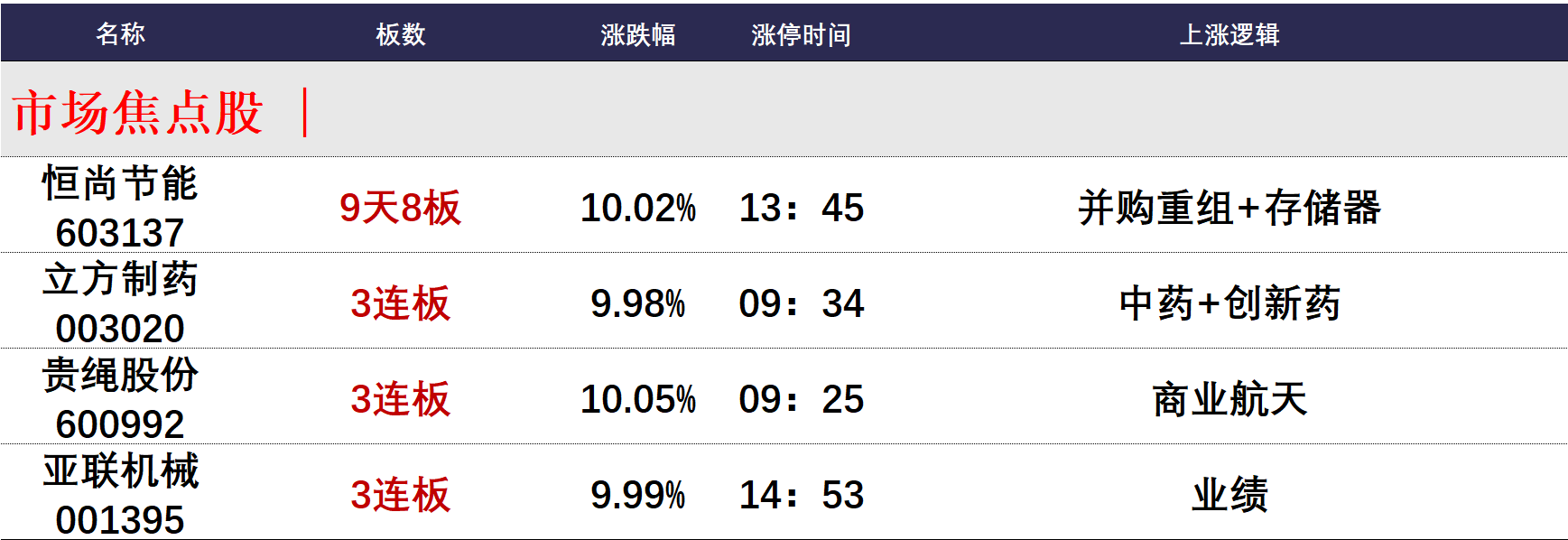Click the 9.98% change value
The width and height of the screenshot is (1568, 540).
click(637, 303)
